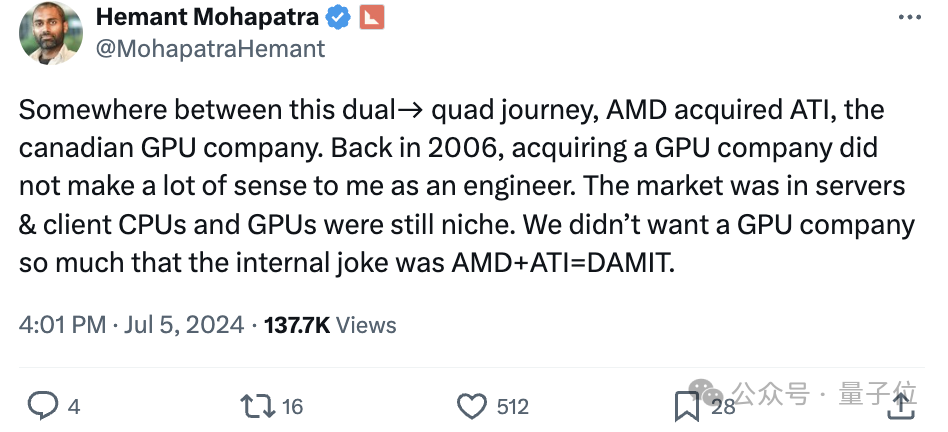
Task: Open the share icon for the tweet
Action: point(901,405)
